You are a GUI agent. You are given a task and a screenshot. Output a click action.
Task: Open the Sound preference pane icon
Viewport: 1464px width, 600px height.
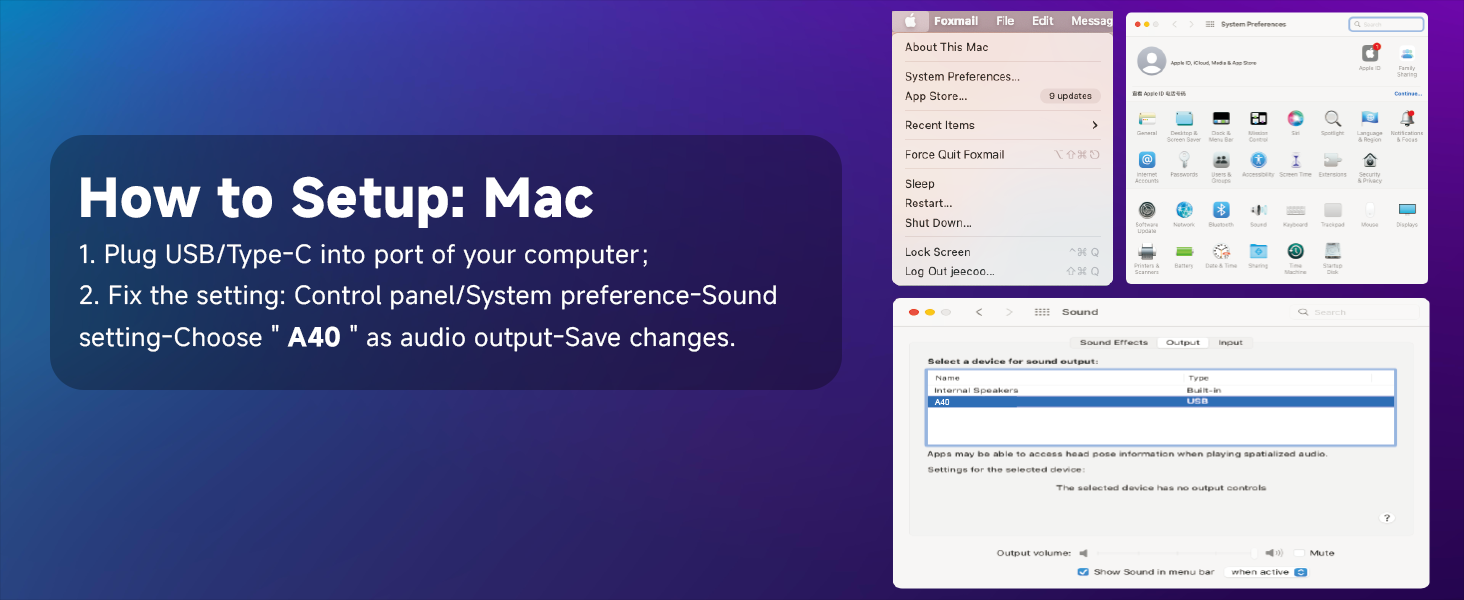click(x=1258, y=210)
